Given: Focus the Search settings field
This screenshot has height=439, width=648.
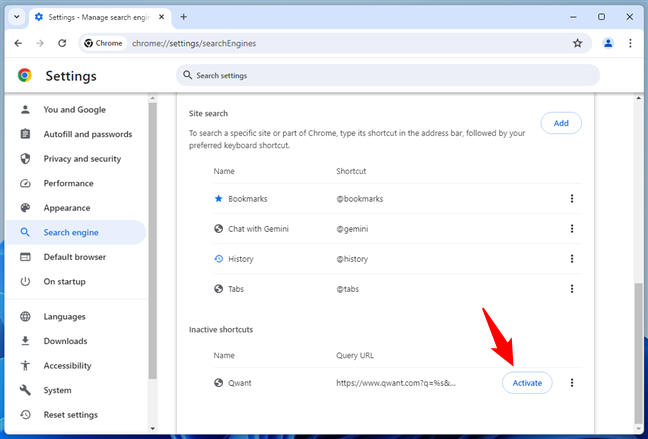Looking at the screenshot, I should [388, 75].
